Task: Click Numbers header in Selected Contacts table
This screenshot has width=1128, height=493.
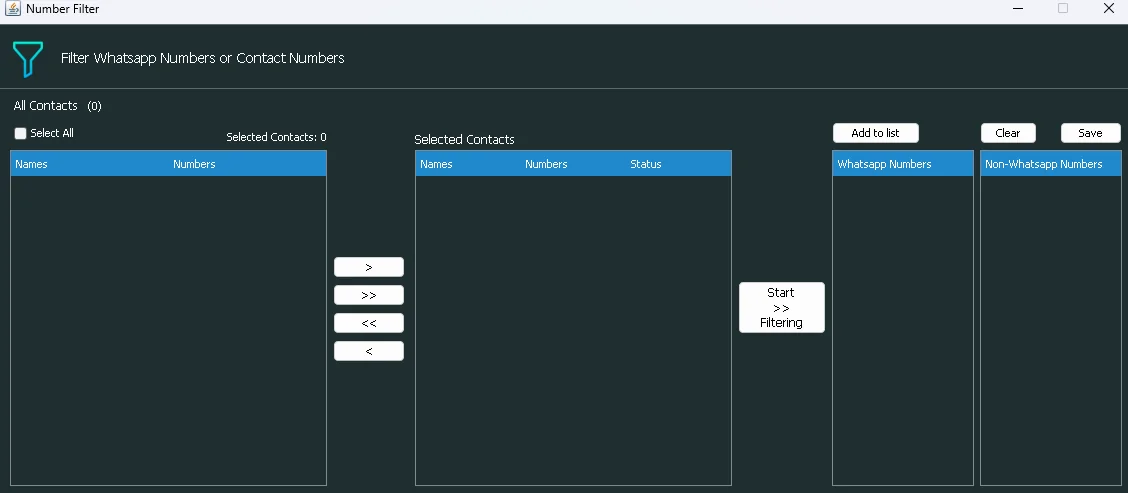Action: (x=573, y=164)
